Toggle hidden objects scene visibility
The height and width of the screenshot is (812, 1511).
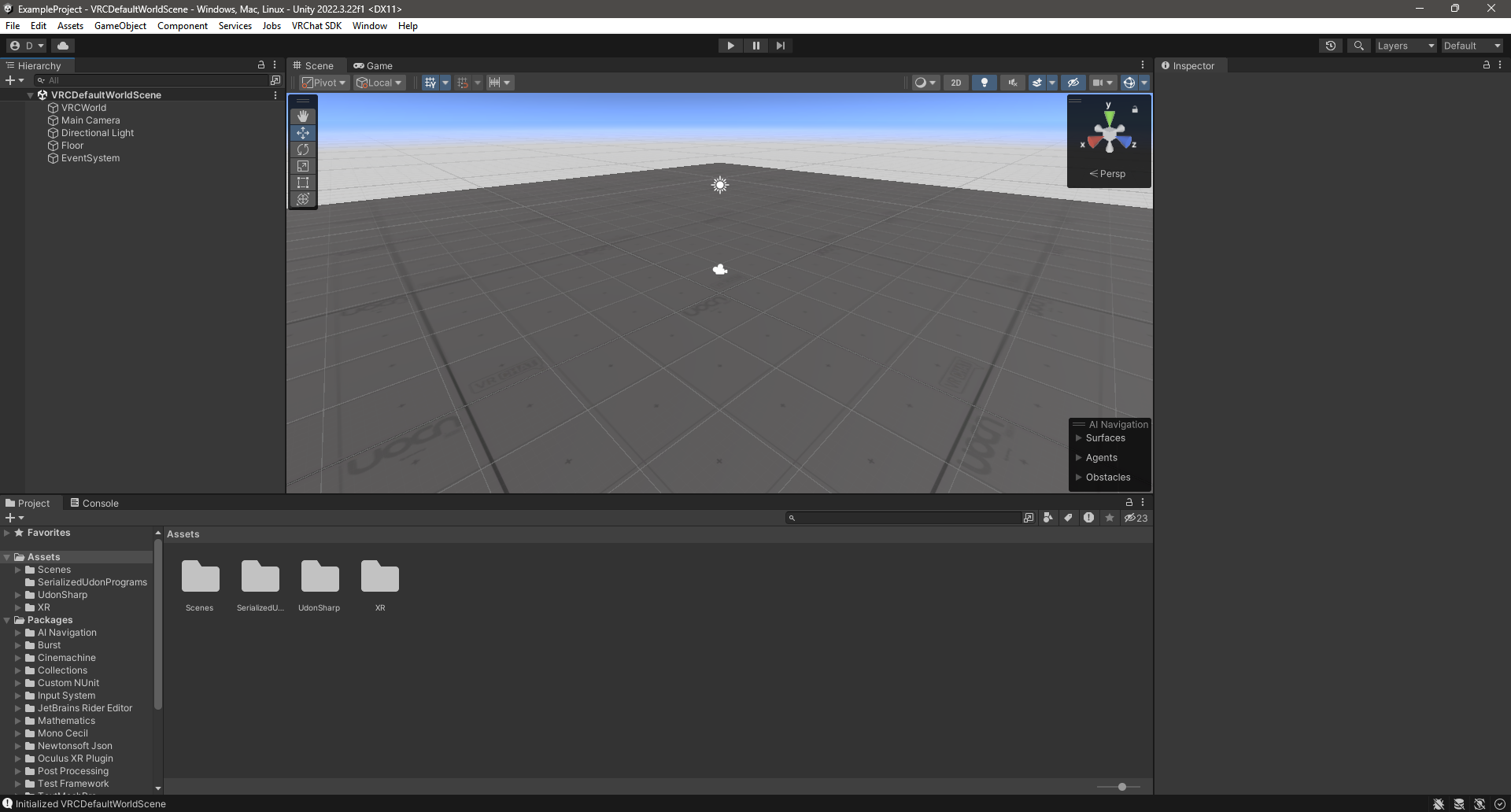[1073, 83]
